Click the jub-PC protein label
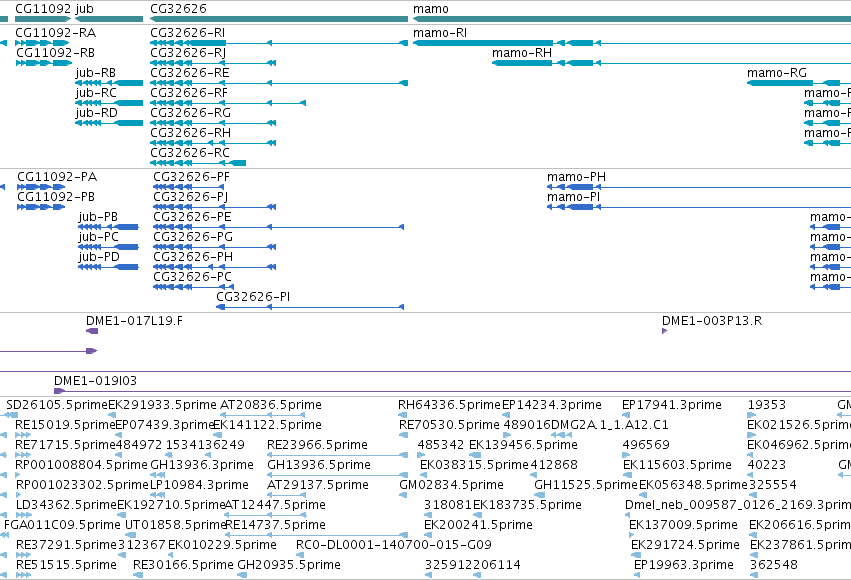This screenshot has height=580, width=851. (99, 237)
